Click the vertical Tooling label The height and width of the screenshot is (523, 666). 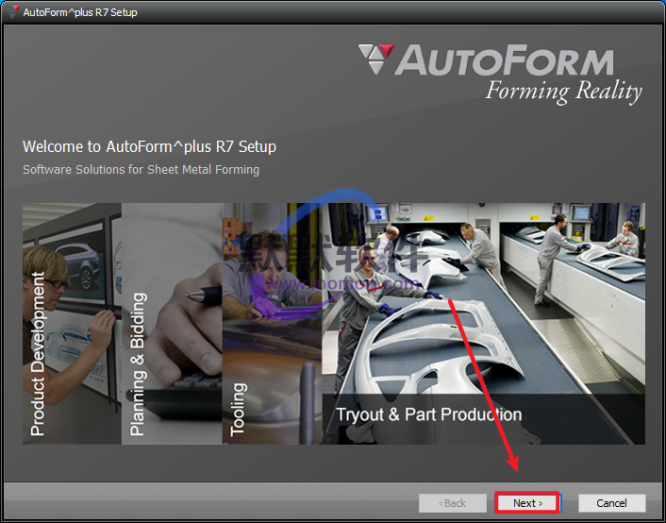click(238, 408)
